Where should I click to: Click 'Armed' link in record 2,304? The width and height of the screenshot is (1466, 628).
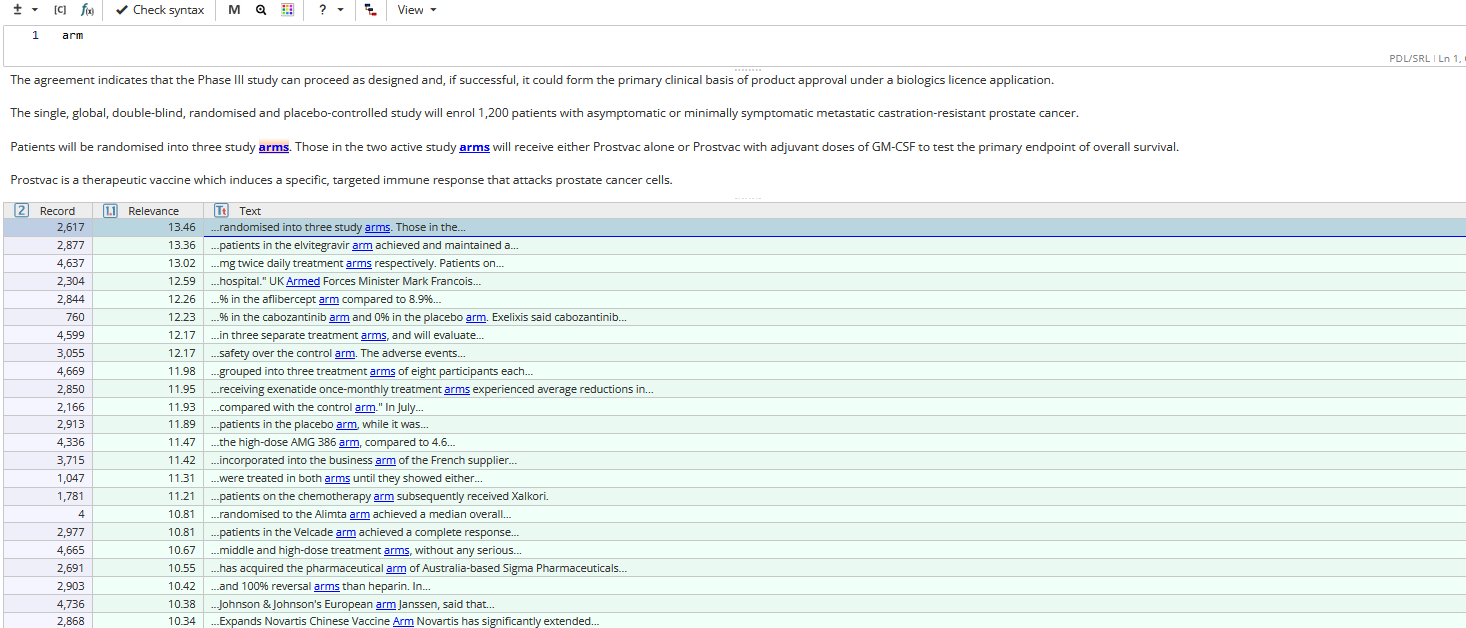pos(303,281)
